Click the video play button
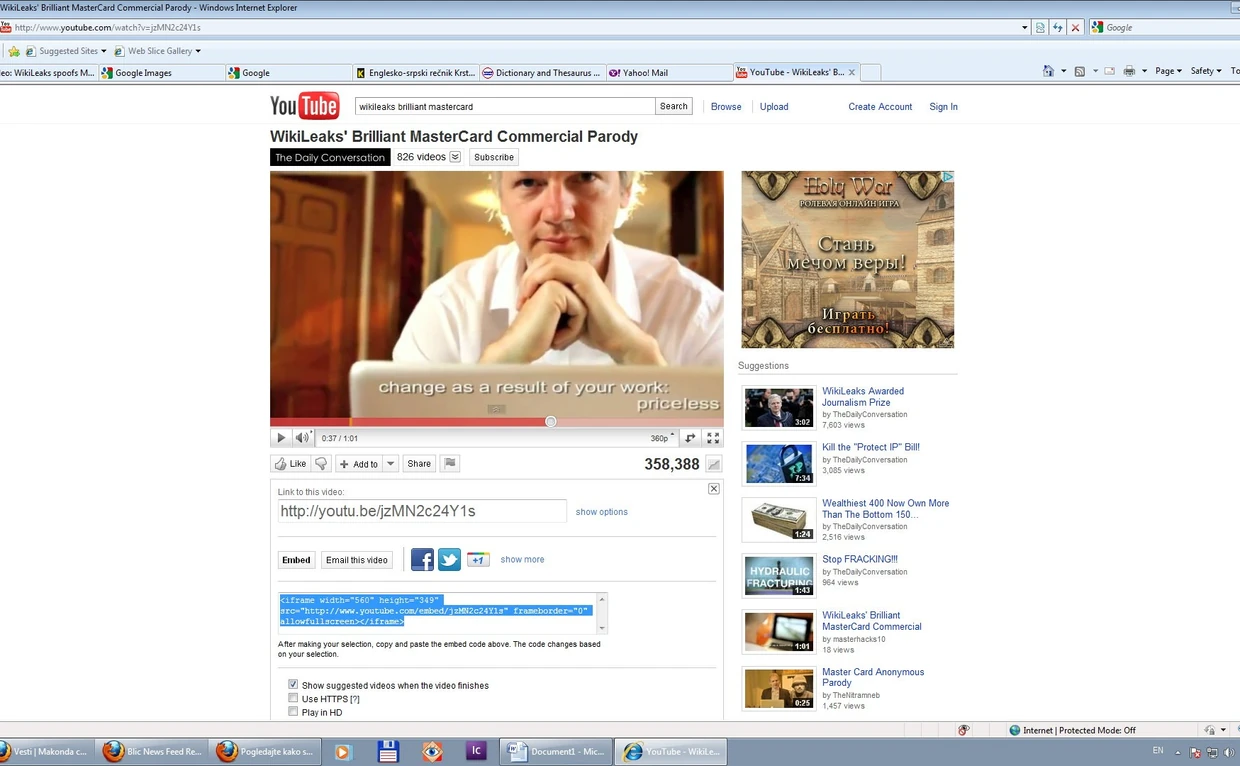Screen dimensions: 1240x766 (x=281, y=438)
